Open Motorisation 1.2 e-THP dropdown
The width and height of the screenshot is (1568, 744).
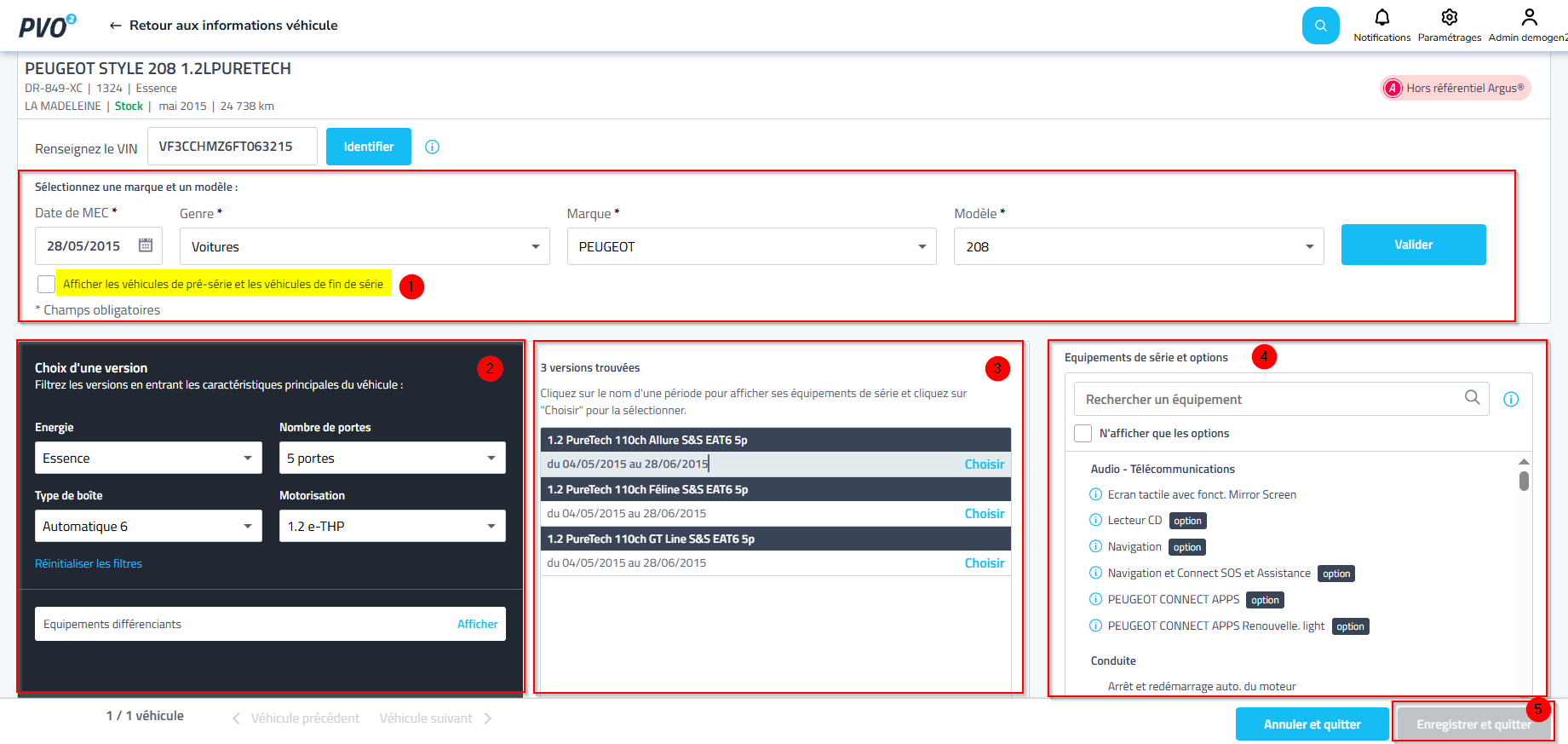click(393, 526)
